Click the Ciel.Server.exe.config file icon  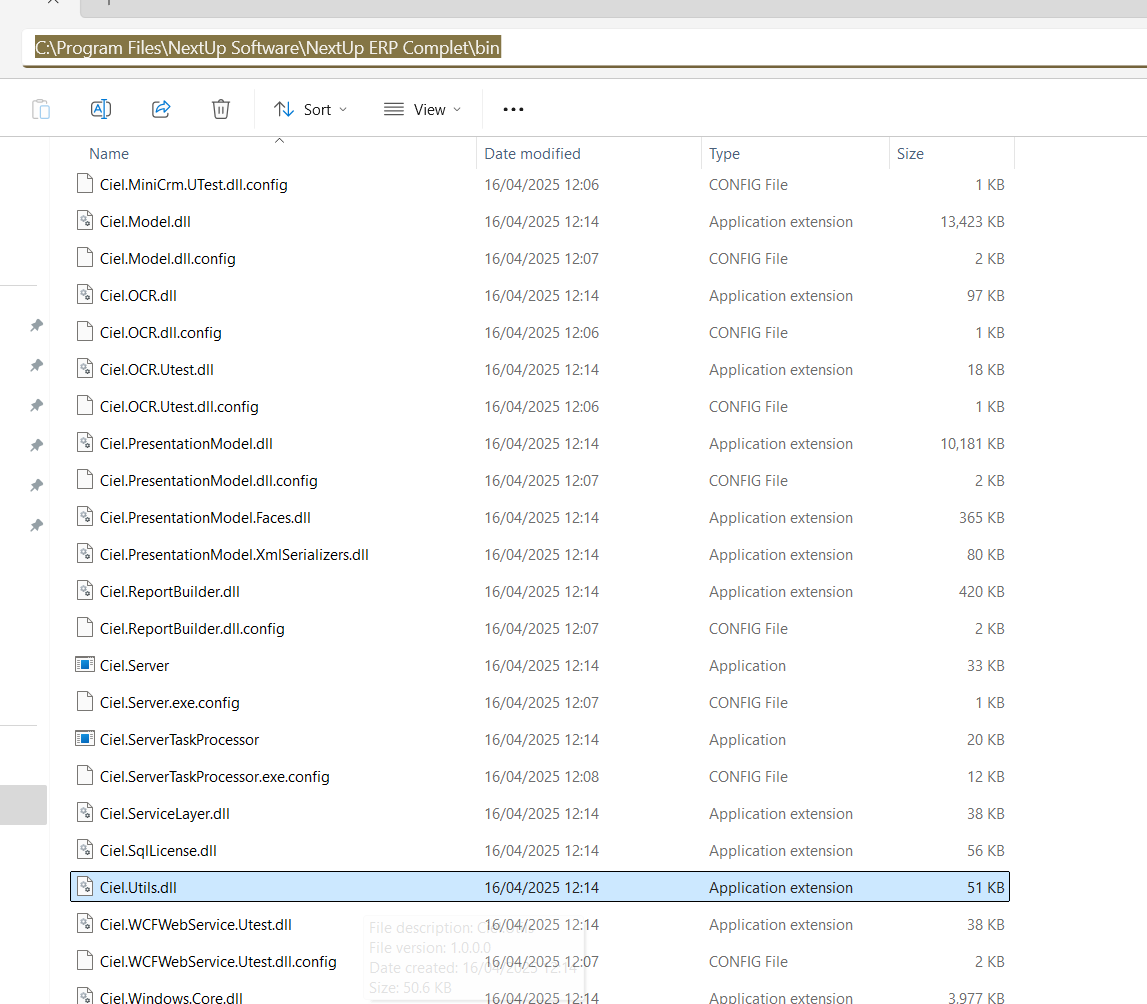[85, 703]
